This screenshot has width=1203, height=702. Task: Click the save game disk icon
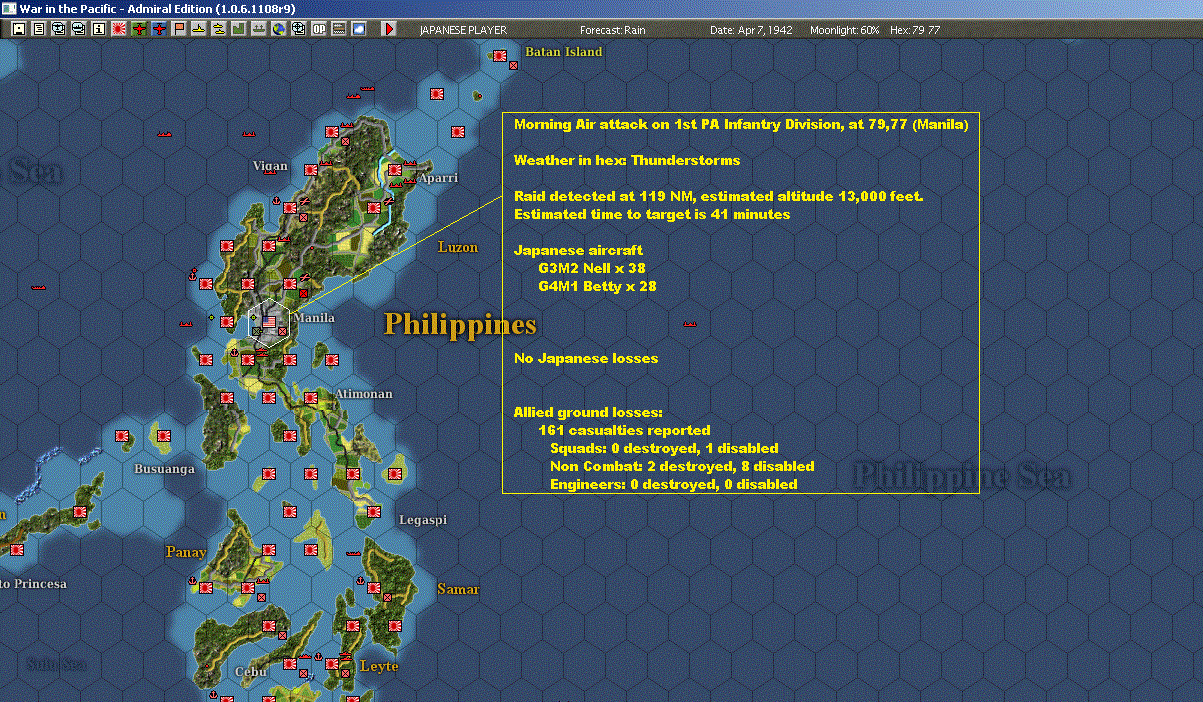pyautogui.click(x=18, y=29)
